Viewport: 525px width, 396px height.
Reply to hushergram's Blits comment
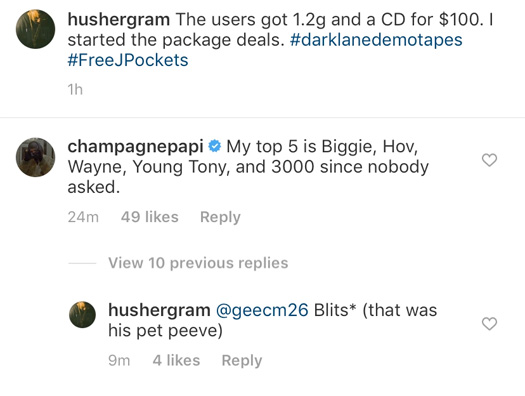point(242,361)
